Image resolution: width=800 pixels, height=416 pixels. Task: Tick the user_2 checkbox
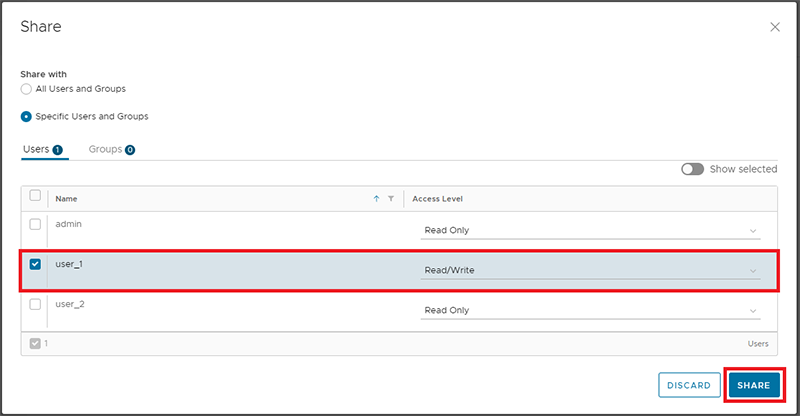(x=35, y=304)
